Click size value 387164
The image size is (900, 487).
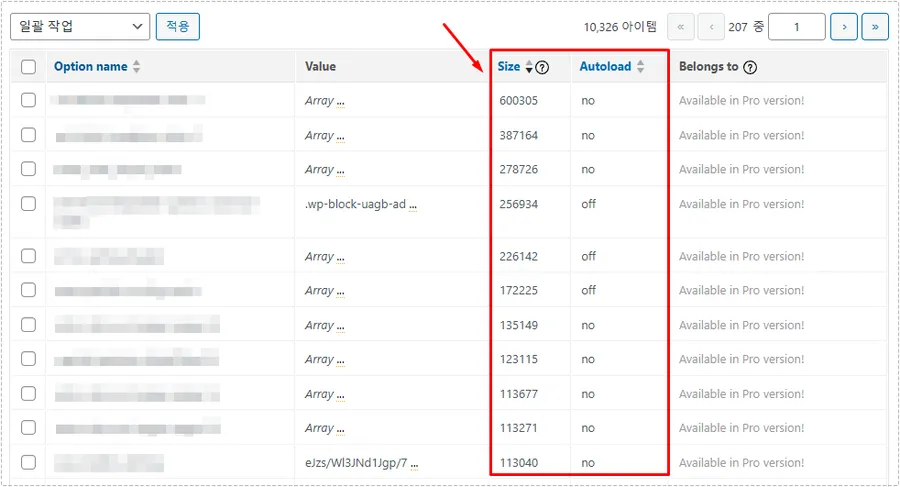518,136
